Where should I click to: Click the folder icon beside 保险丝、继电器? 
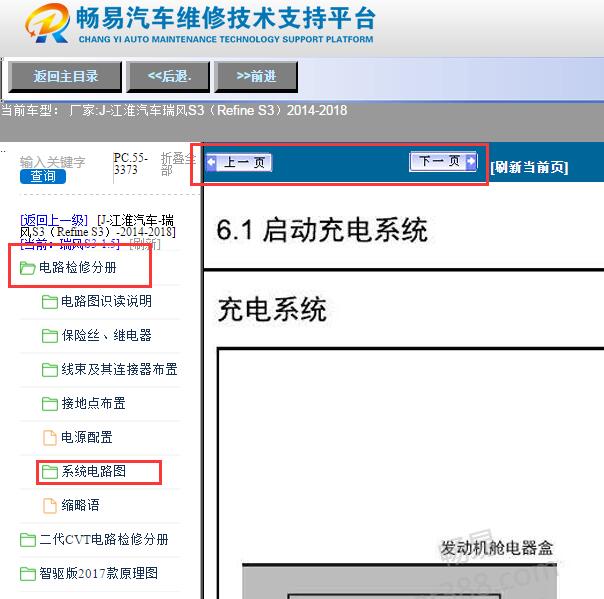pos(50,336)
